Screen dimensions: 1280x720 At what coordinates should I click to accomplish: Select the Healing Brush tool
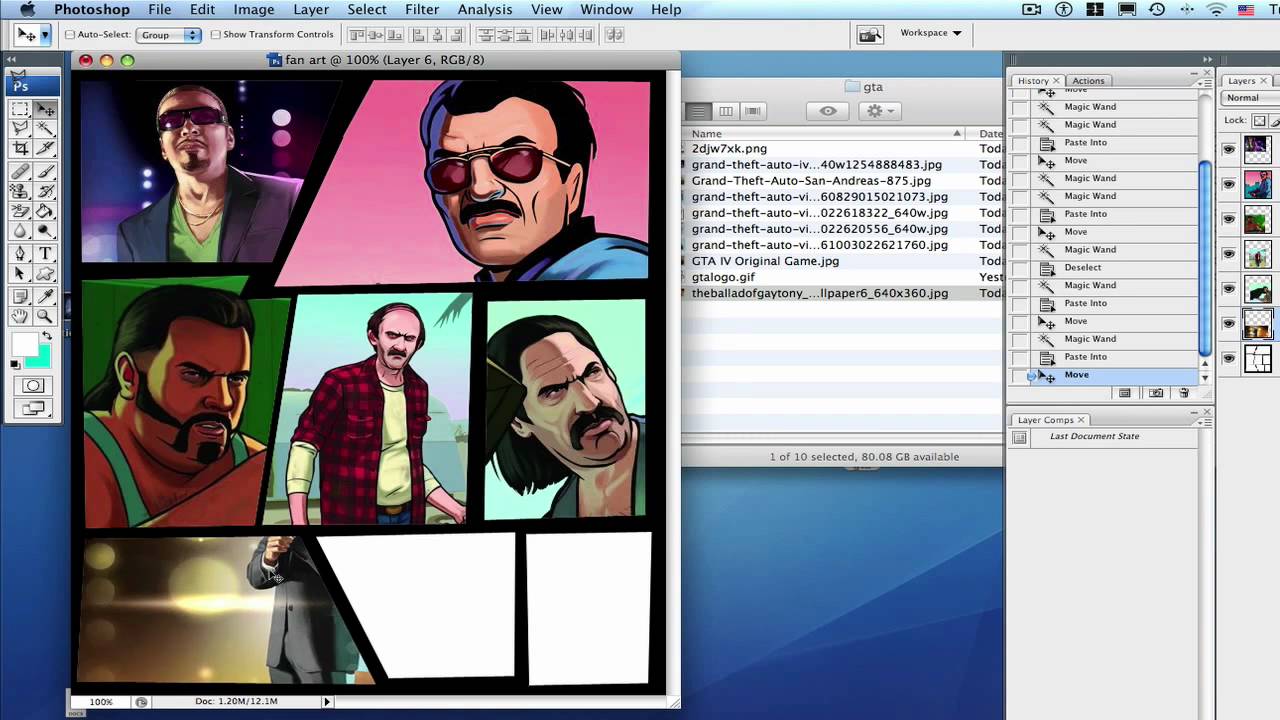pyautogui.click(x=20, y=171)
